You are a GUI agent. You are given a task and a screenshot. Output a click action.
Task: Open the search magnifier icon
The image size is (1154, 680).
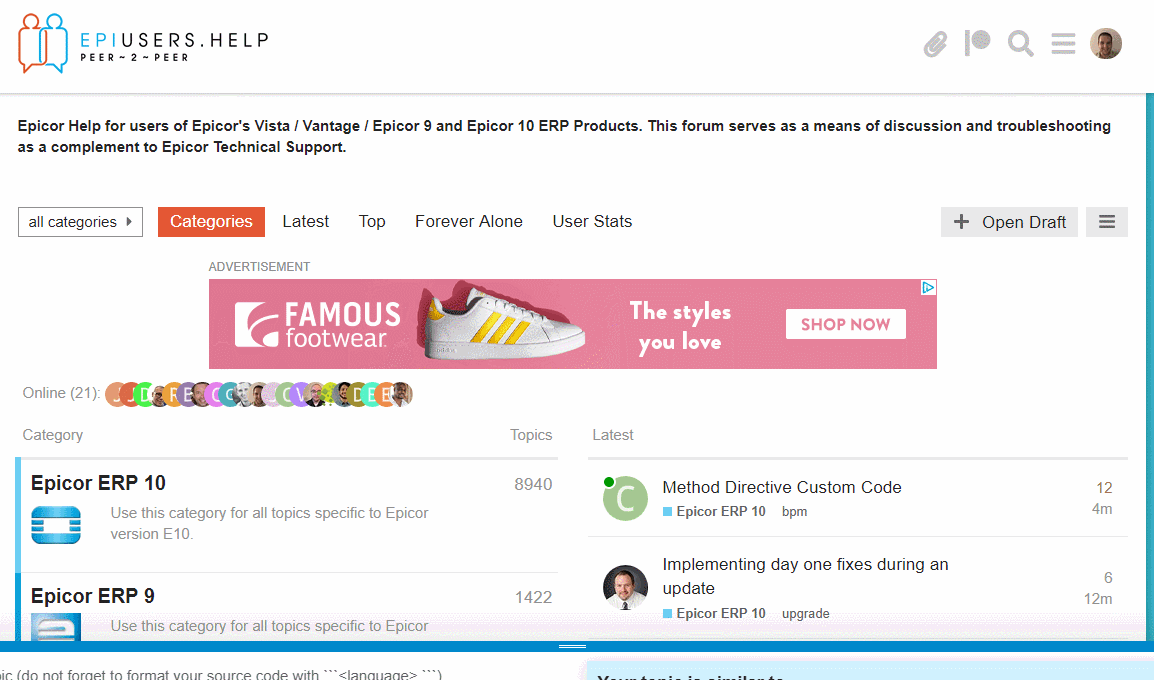(x=1020, y=43)
